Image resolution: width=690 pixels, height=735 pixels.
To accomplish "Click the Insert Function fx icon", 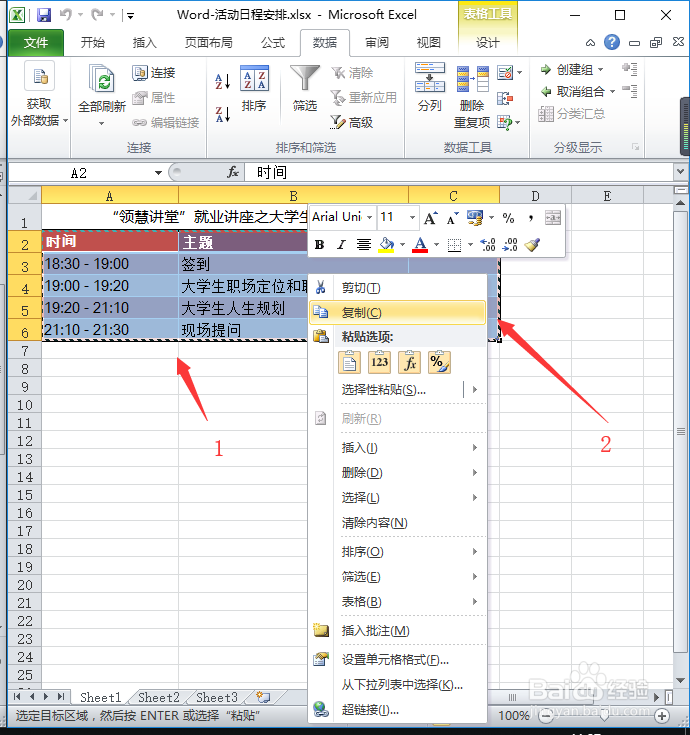I will [233, 172].
